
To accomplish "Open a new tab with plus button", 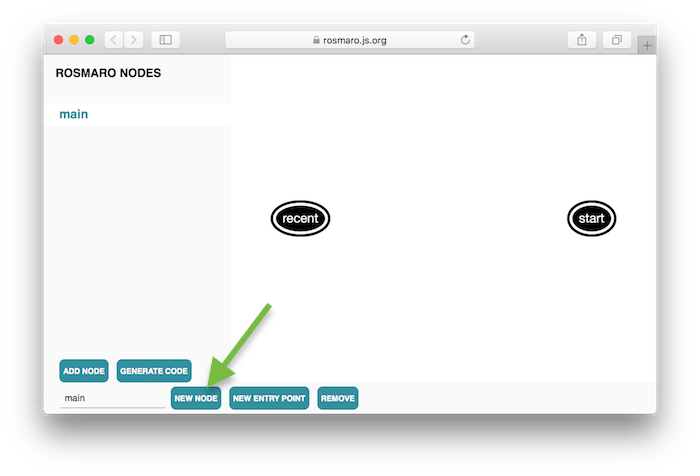I will click(x=647, y=45).
